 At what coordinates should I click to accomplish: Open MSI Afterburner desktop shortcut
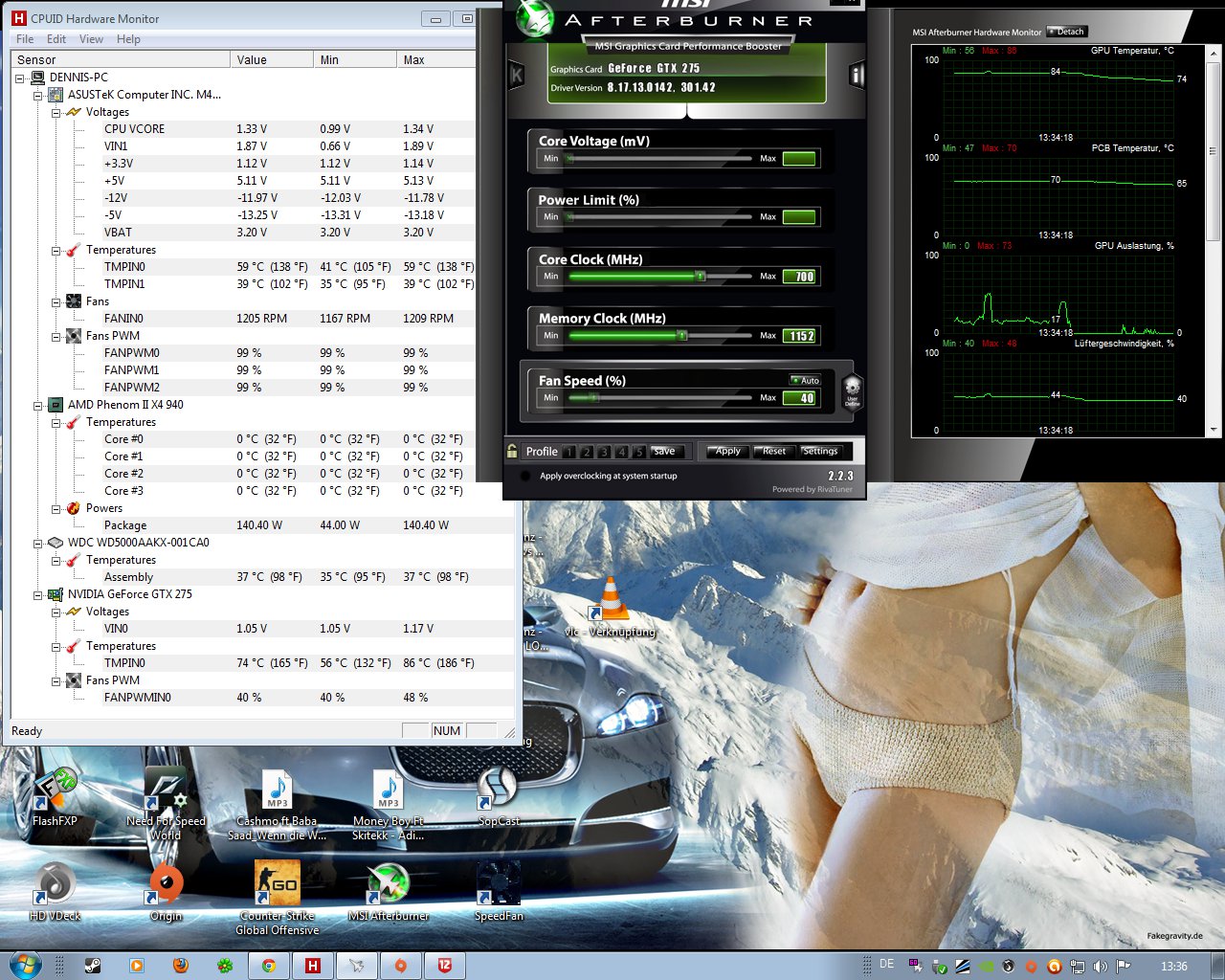click(388, 891)
